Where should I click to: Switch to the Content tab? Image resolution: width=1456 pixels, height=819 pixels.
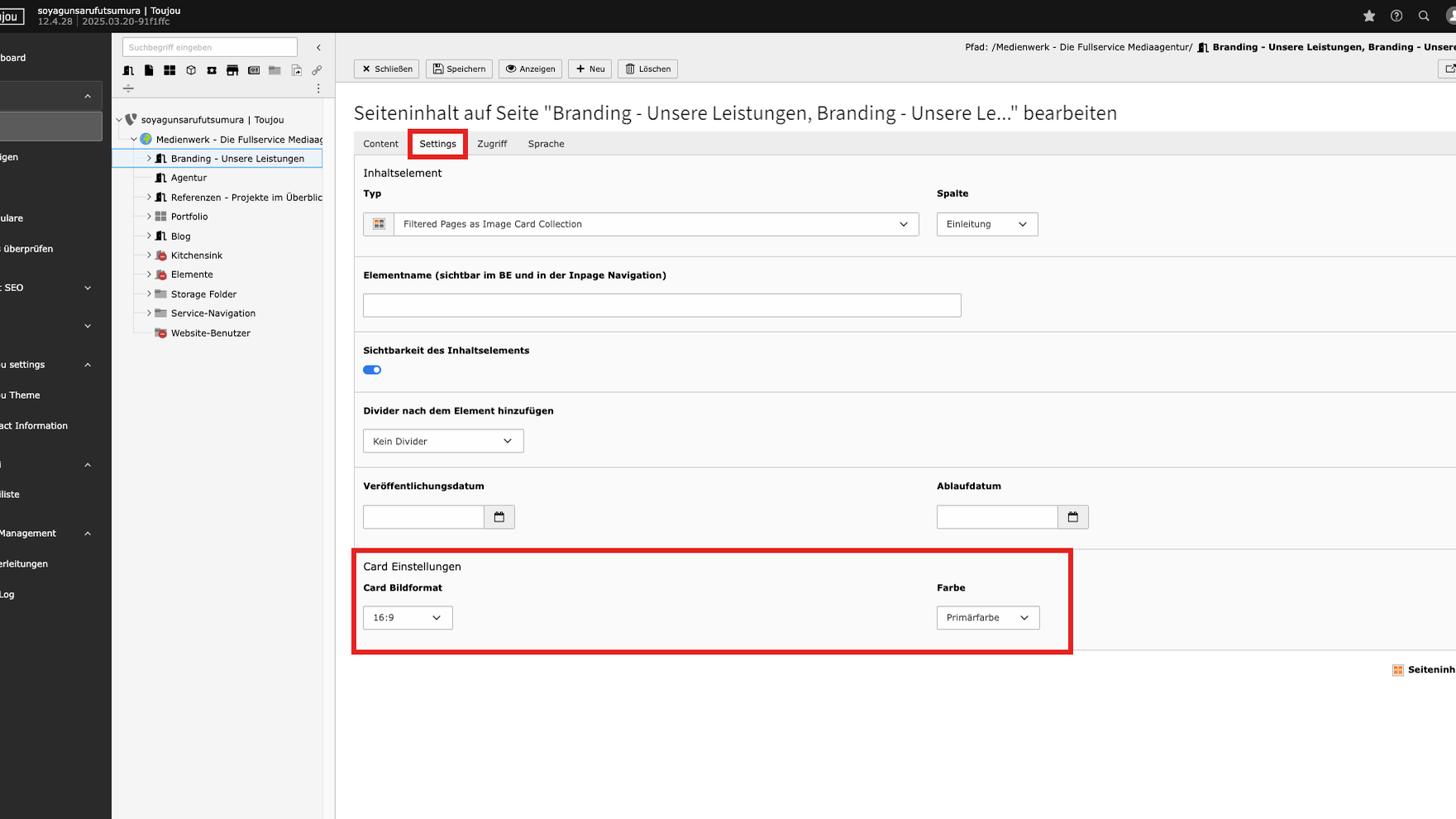[x=380, y=144]
